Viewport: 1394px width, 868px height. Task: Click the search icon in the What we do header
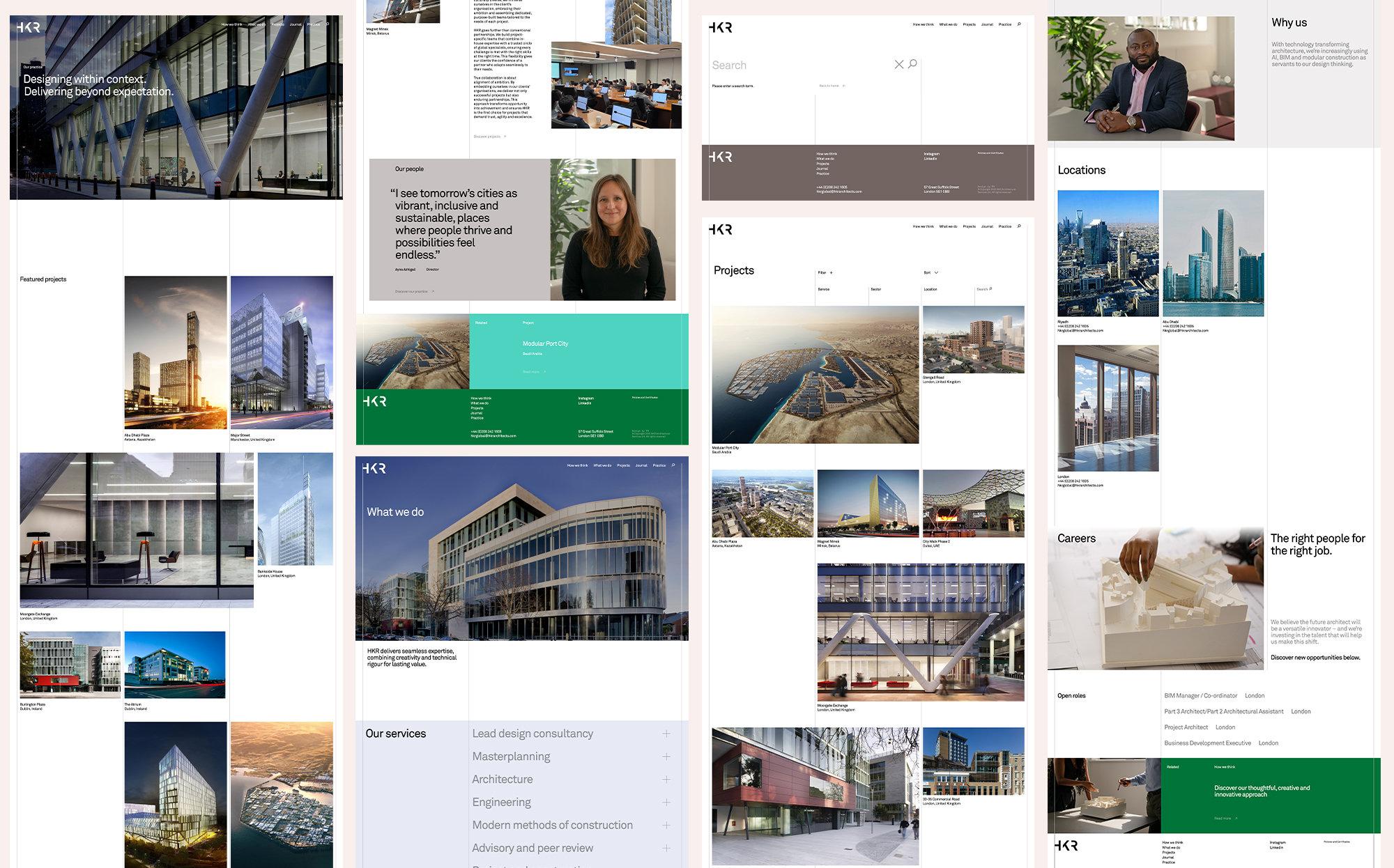673,465
